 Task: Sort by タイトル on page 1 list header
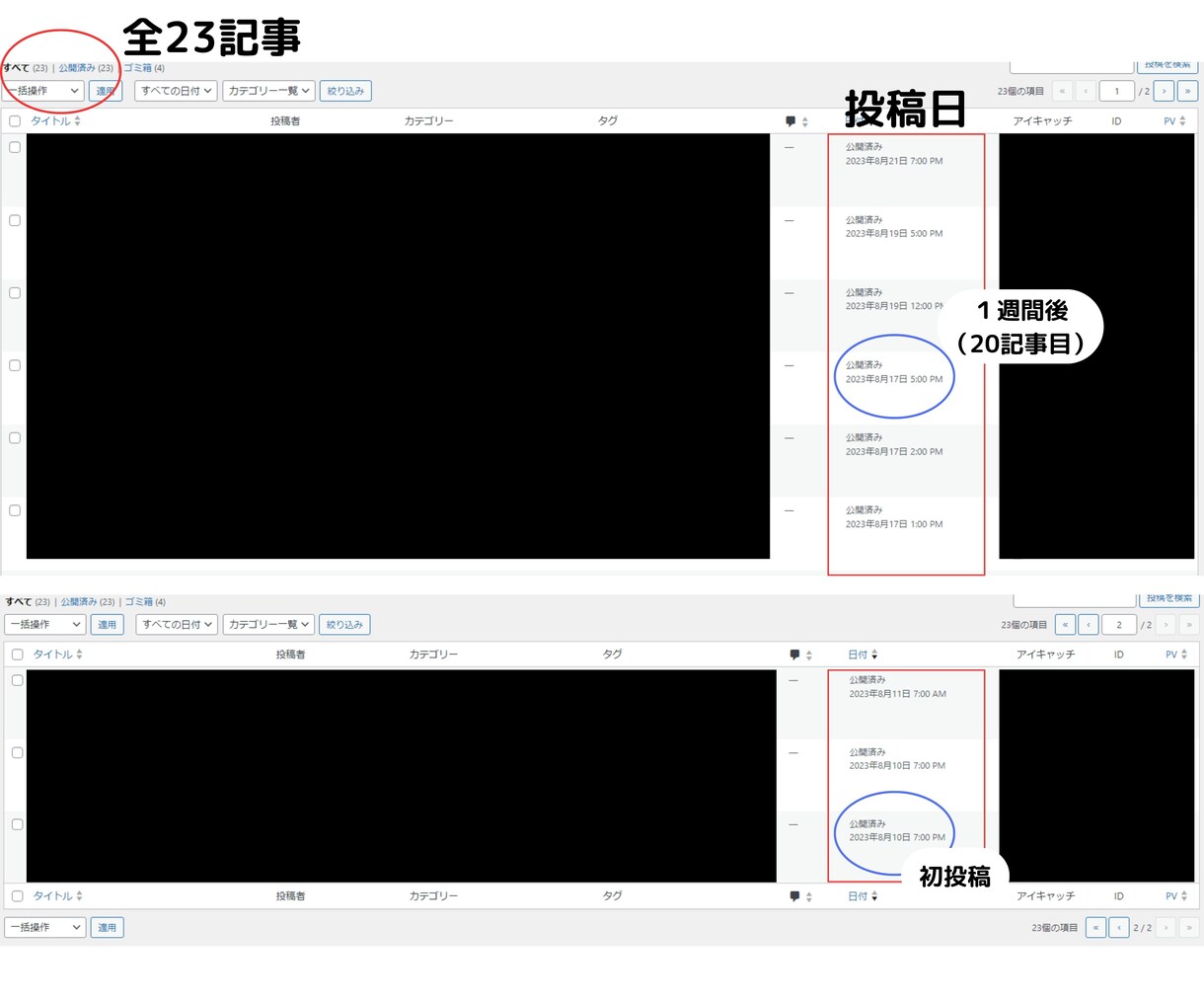click(55, 121)
